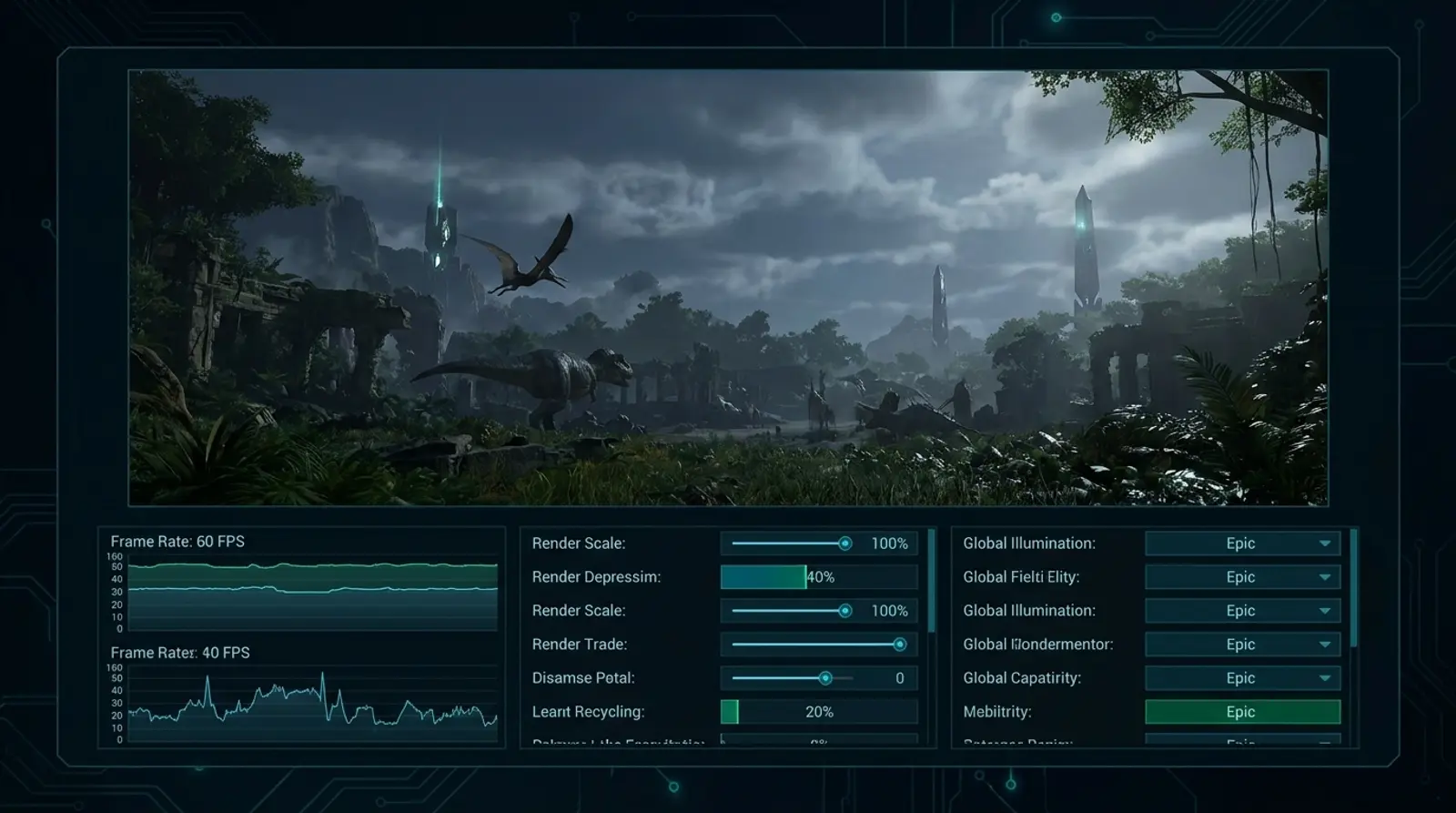Click the 'Render Depressim:' label

596,577
